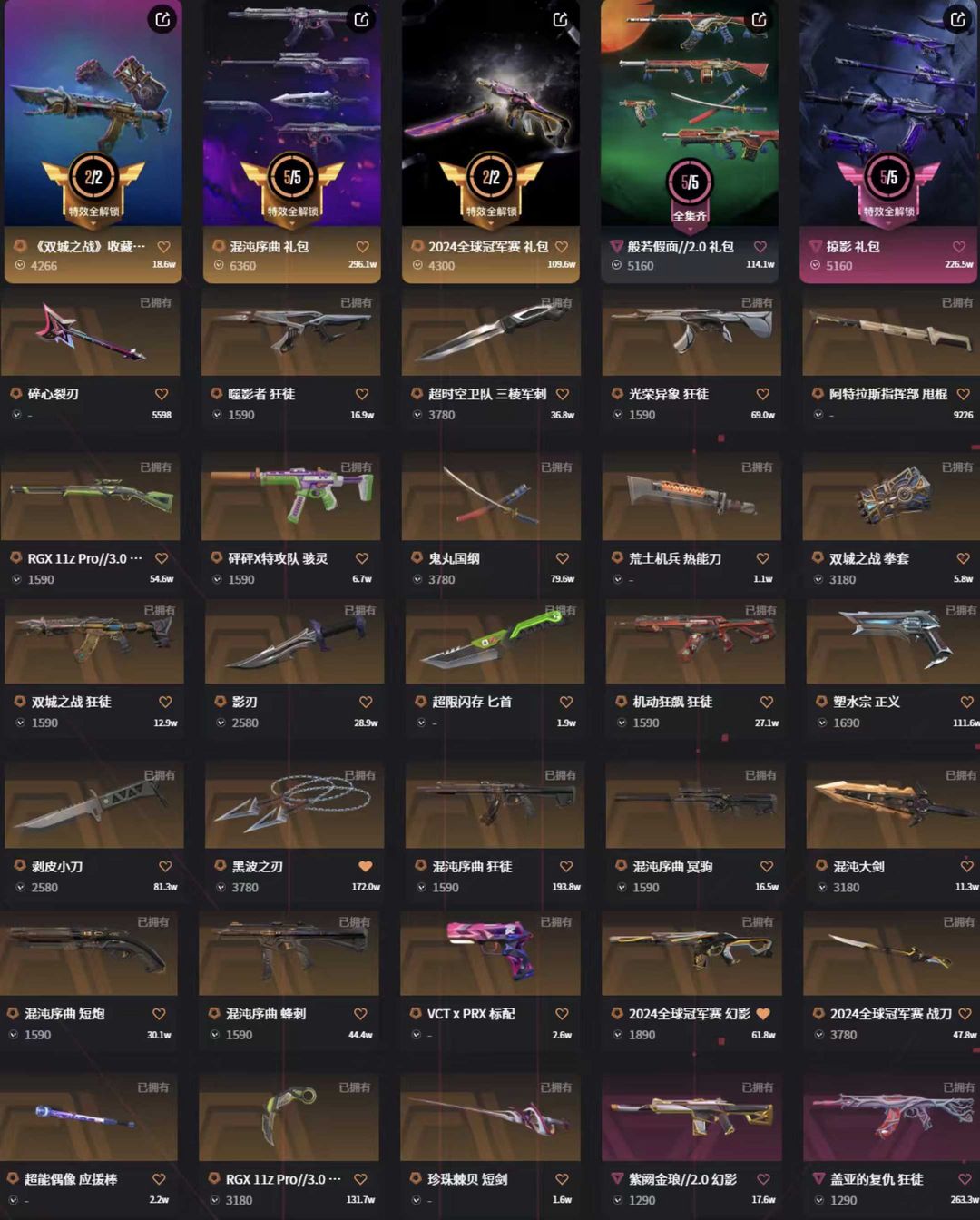Favorite the 塑水宗 正义 skin
The image size is (980, 1220).
[x=967, y=702]
